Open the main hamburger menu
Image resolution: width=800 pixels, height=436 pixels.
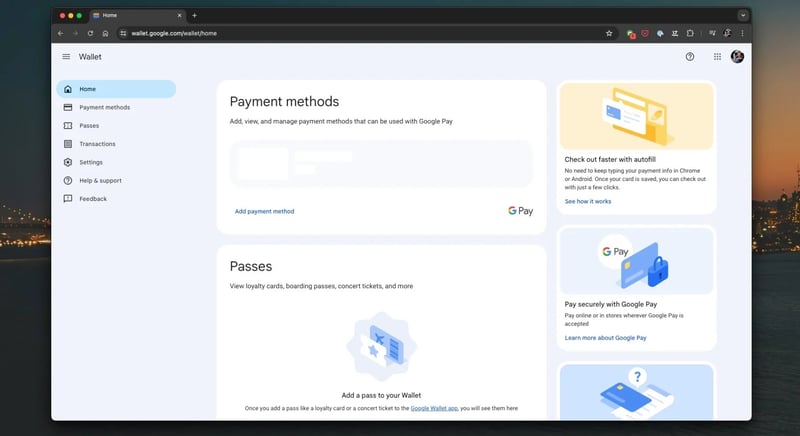coord(66,57)
